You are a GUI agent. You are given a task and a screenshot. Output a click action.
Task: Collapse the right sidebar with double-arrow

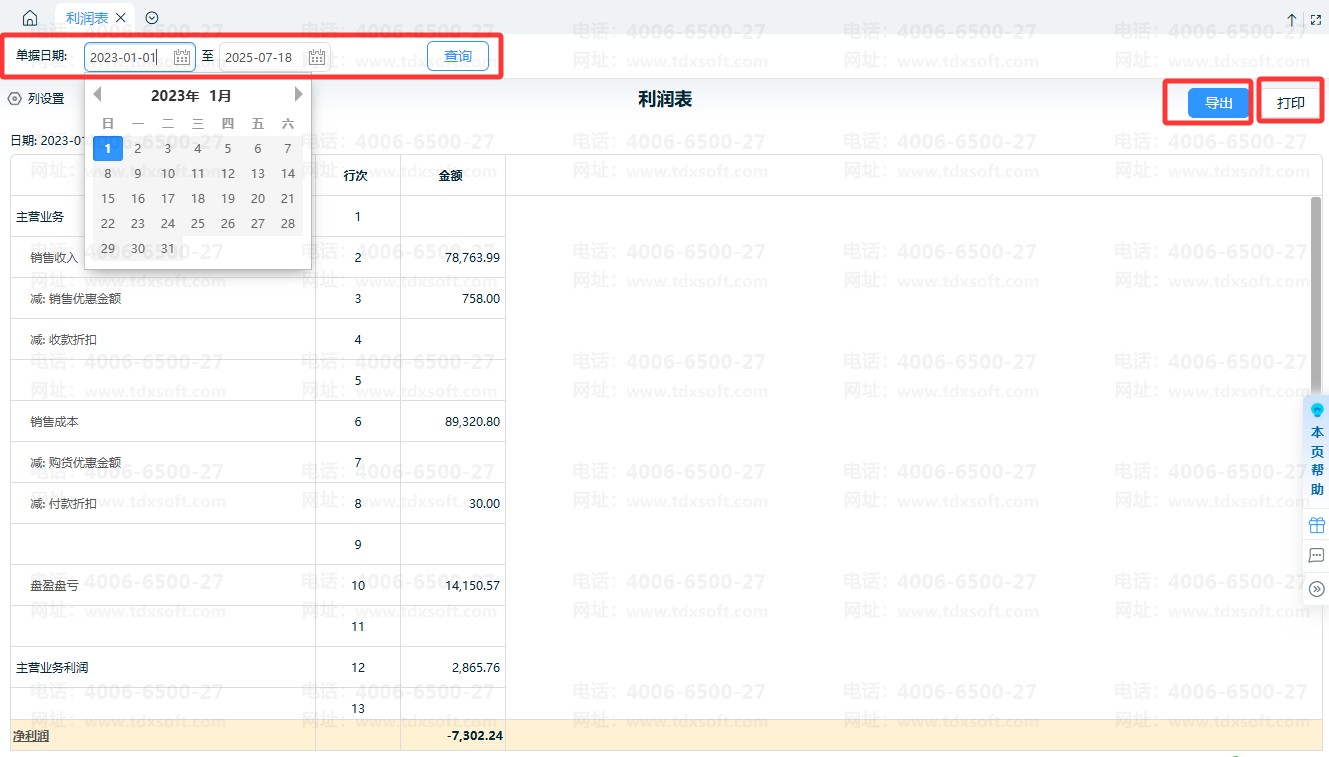[1317, 589]
